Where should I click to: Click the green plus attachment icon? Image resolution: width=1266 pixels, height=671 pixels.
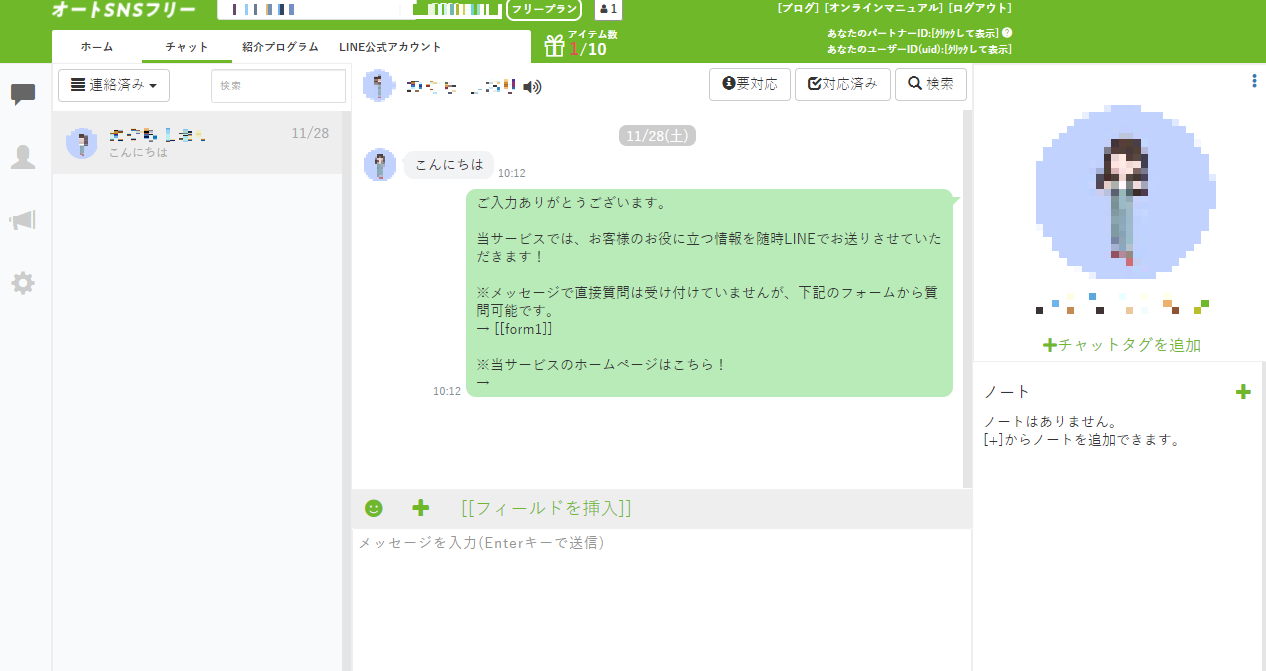click(421, 508)
